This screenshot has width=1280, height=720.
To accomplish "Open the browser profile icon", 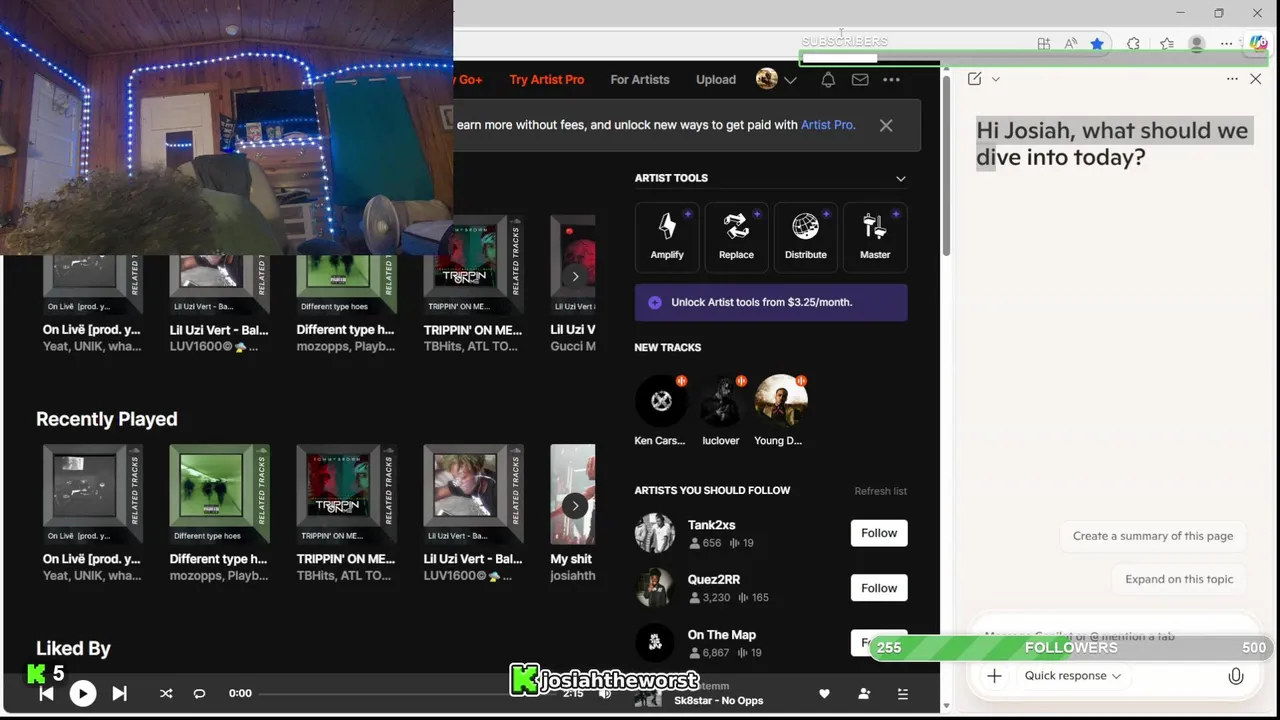I will tap(1196, 44).
